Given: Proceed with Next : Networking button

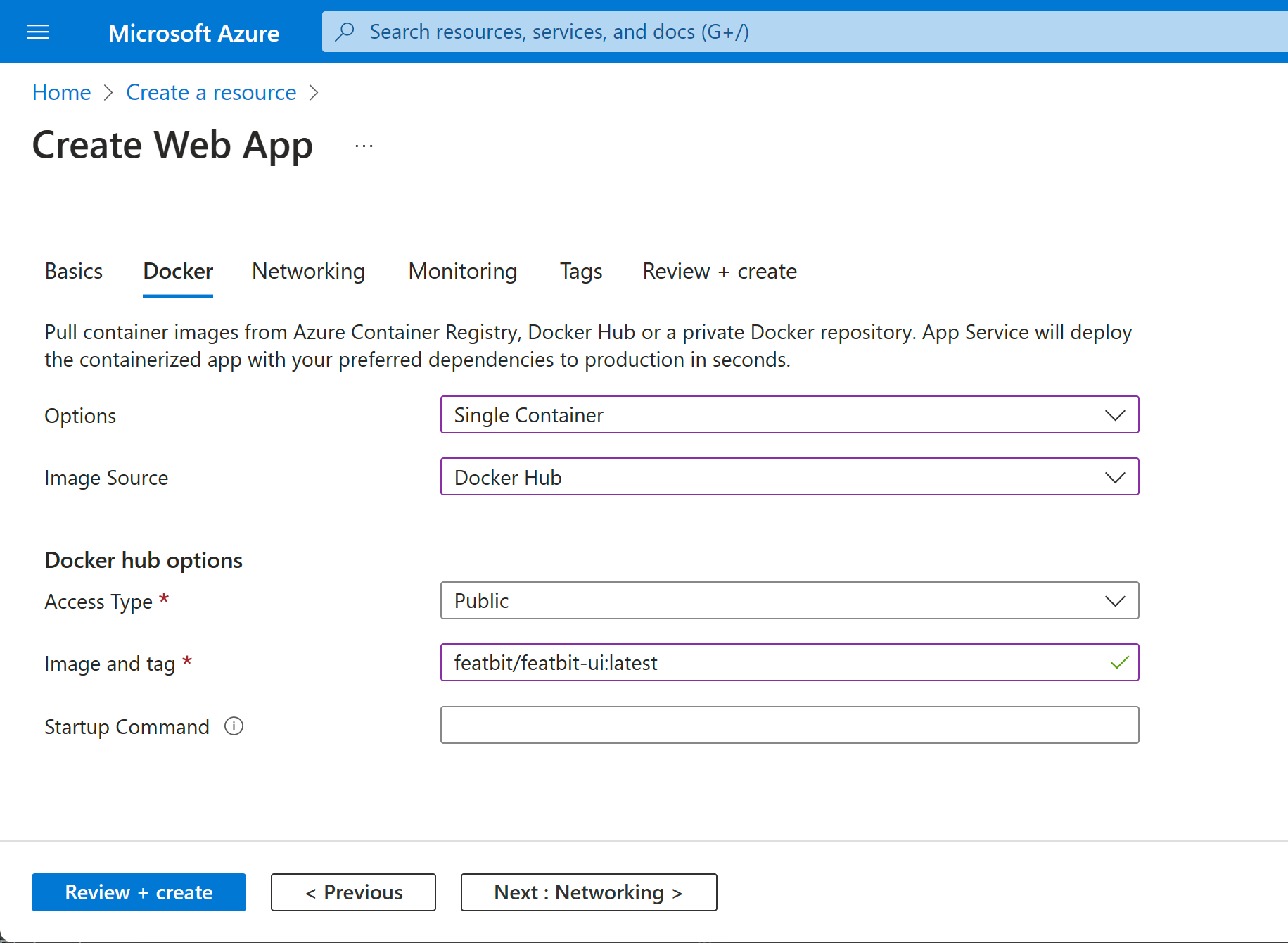Looking at the screenshot, I should point(589,892).
